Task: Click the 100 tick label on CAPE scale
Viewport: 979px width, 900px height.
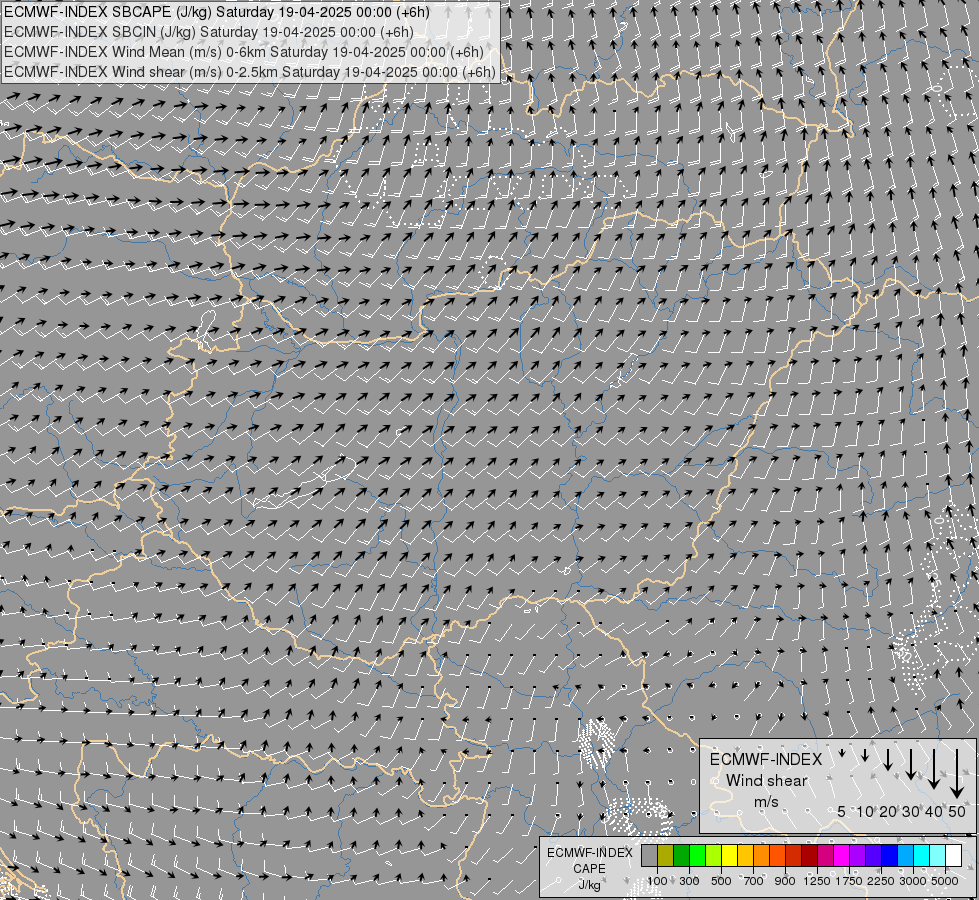Action: [657, 881]
